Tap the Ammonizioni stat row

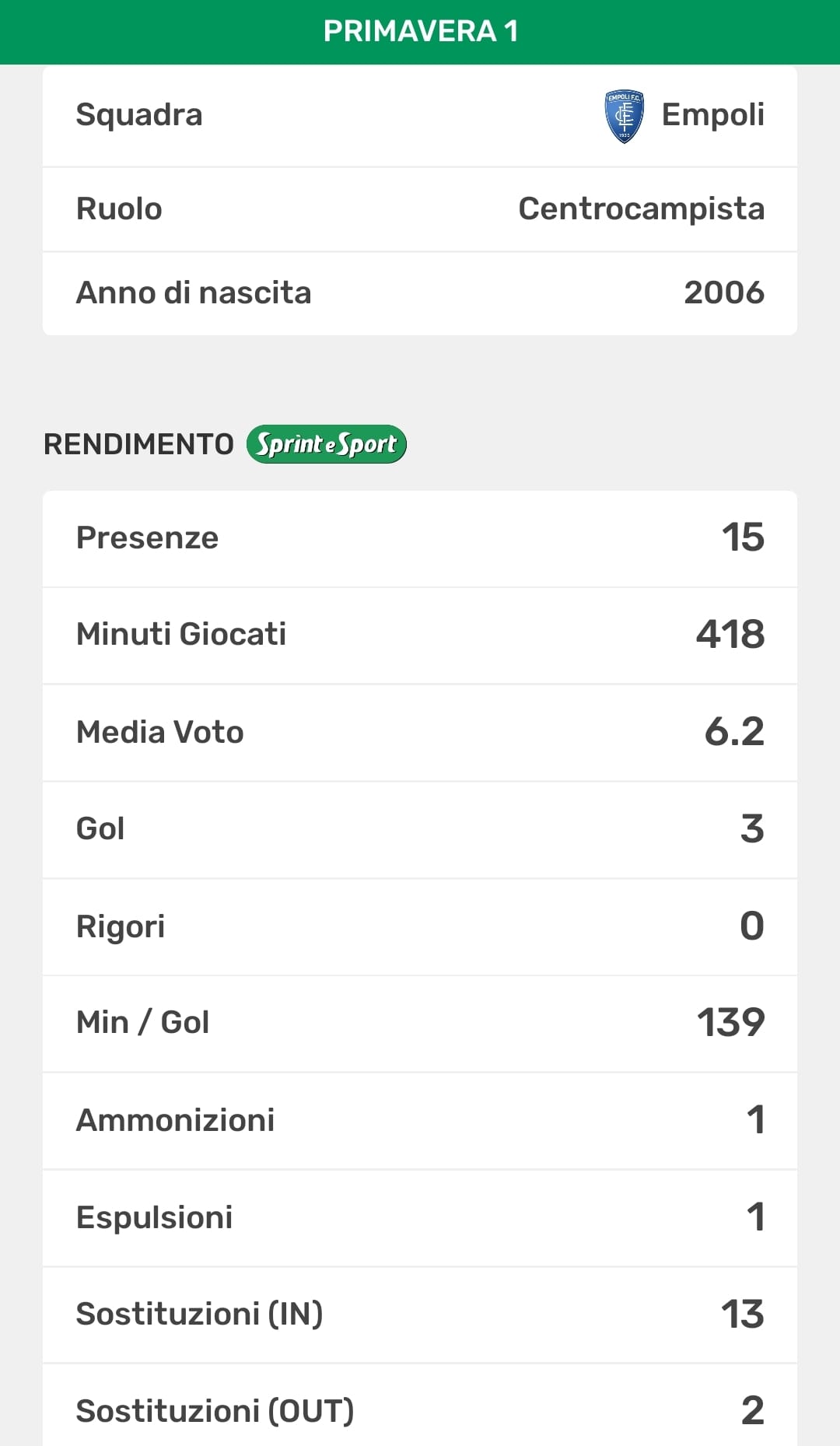click(x=420, y=1120)
